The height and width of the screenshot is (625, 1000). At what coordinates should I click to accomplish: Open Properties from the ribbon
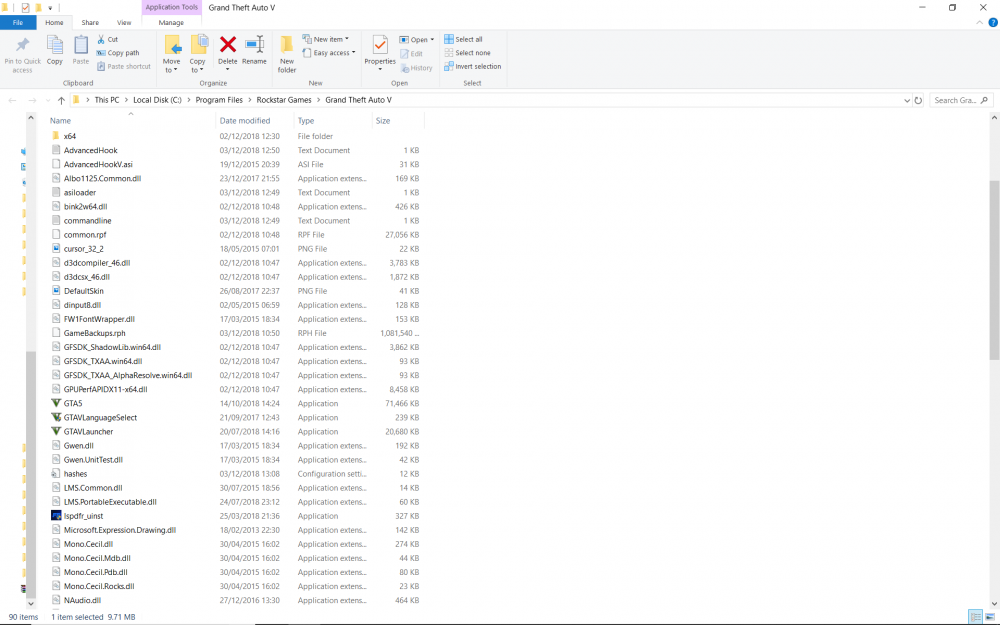[379, 50]
